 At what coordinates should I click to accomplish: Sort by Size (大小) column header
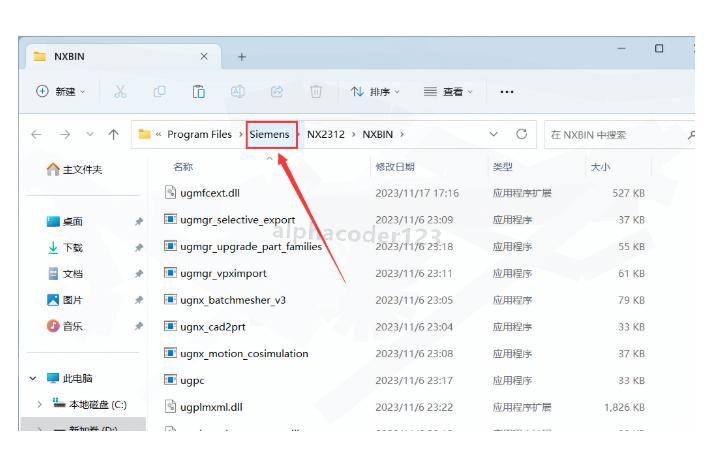pos(600,167)
